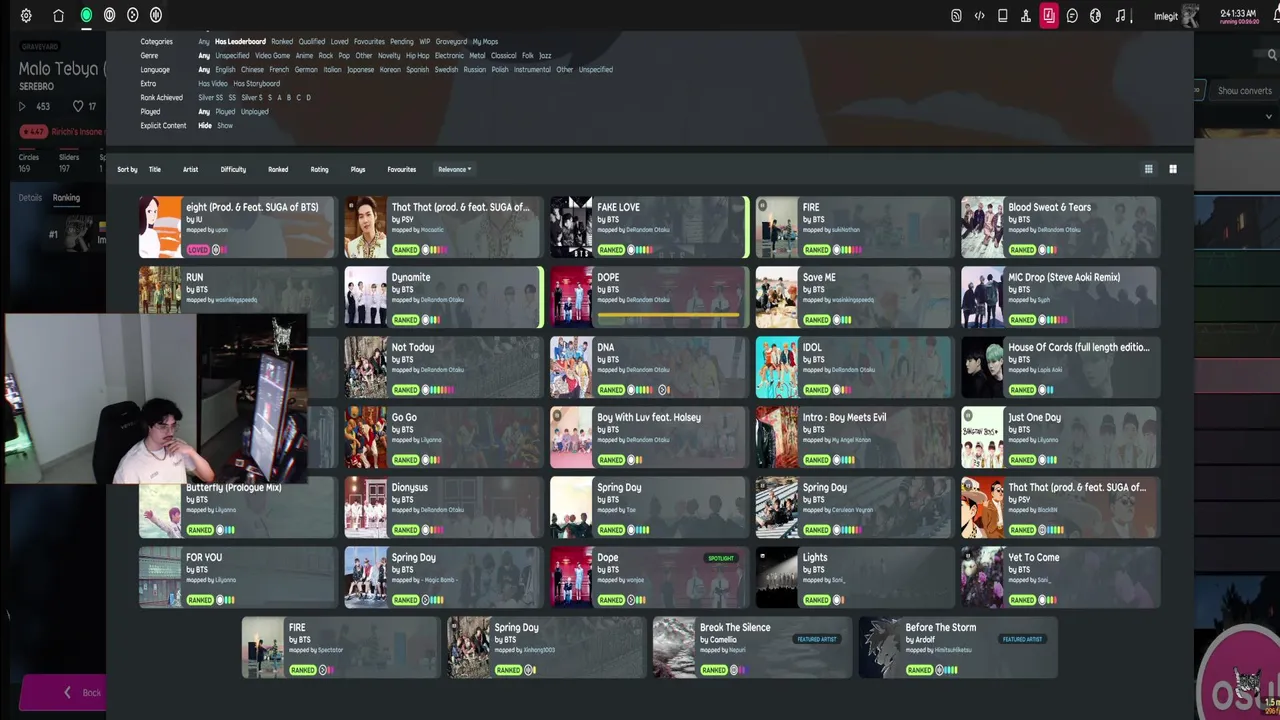The width and height of the screenshot is (1280, 720).
Task: Open the Dynamite beatmap card
Action: click(x=444, y=297)
